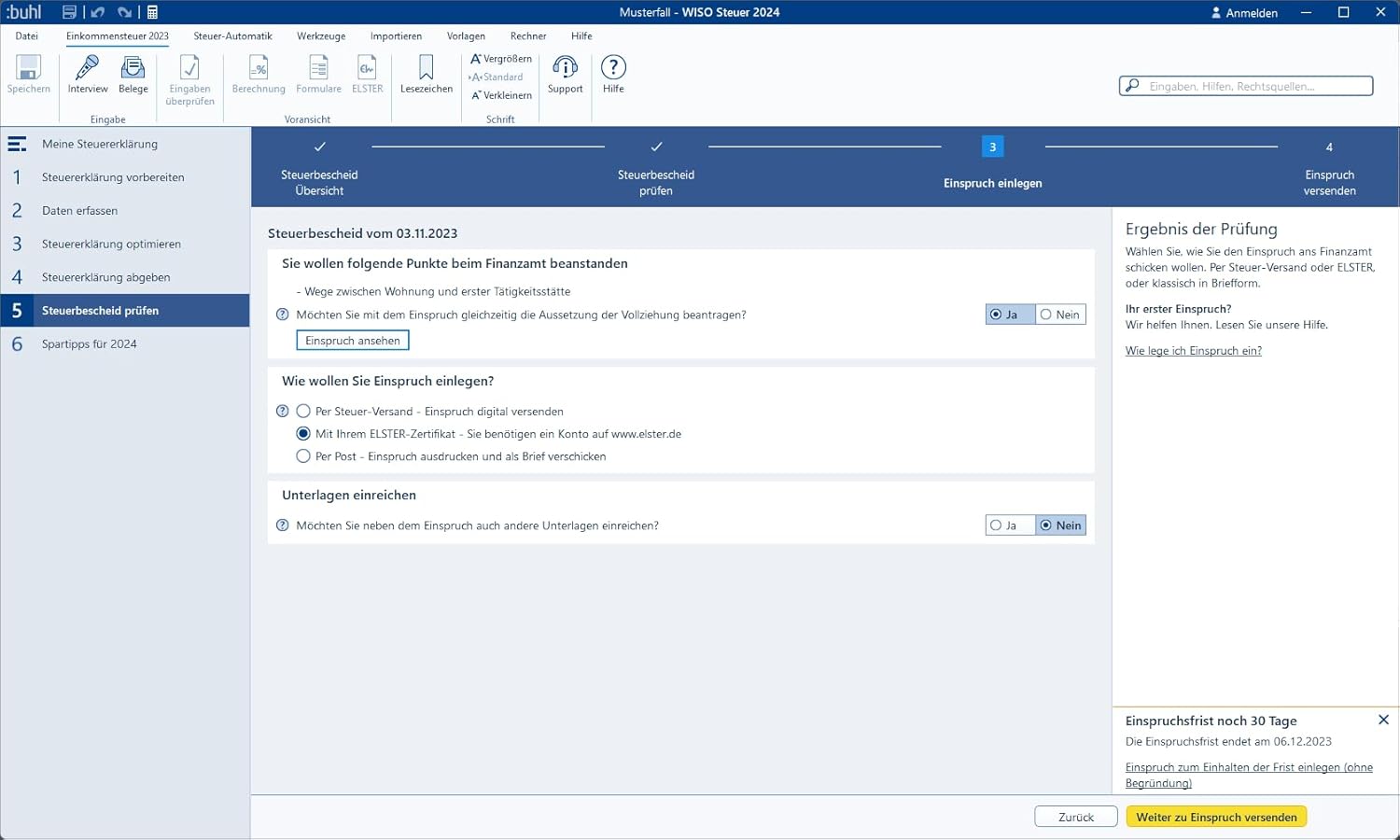Open the Rechner tab
Screen dimensions: 1400x840
[x=528, y=36]
